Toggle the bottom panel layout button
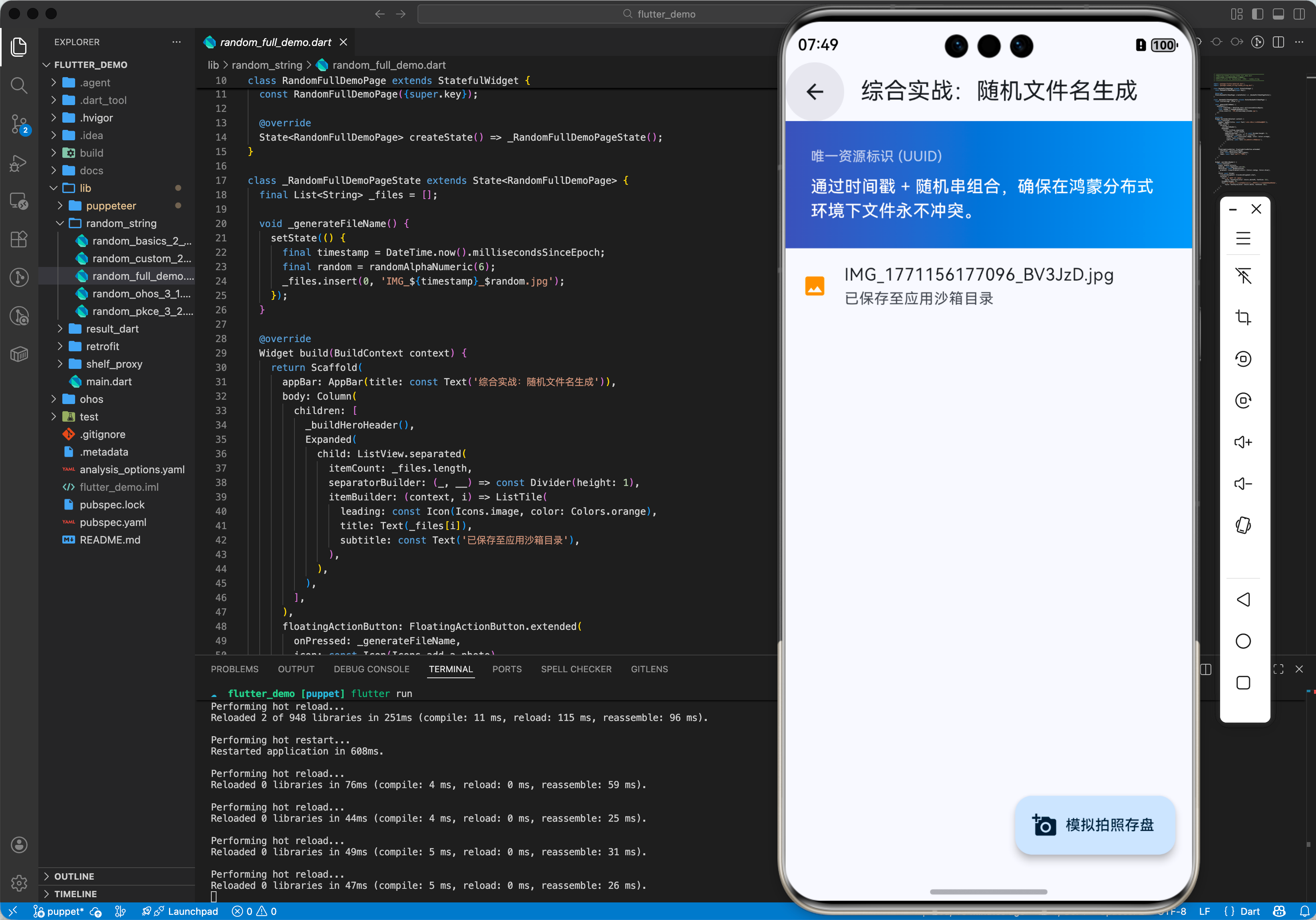Viewport: 1316px width, 920px height. (x=1278, y=14)
